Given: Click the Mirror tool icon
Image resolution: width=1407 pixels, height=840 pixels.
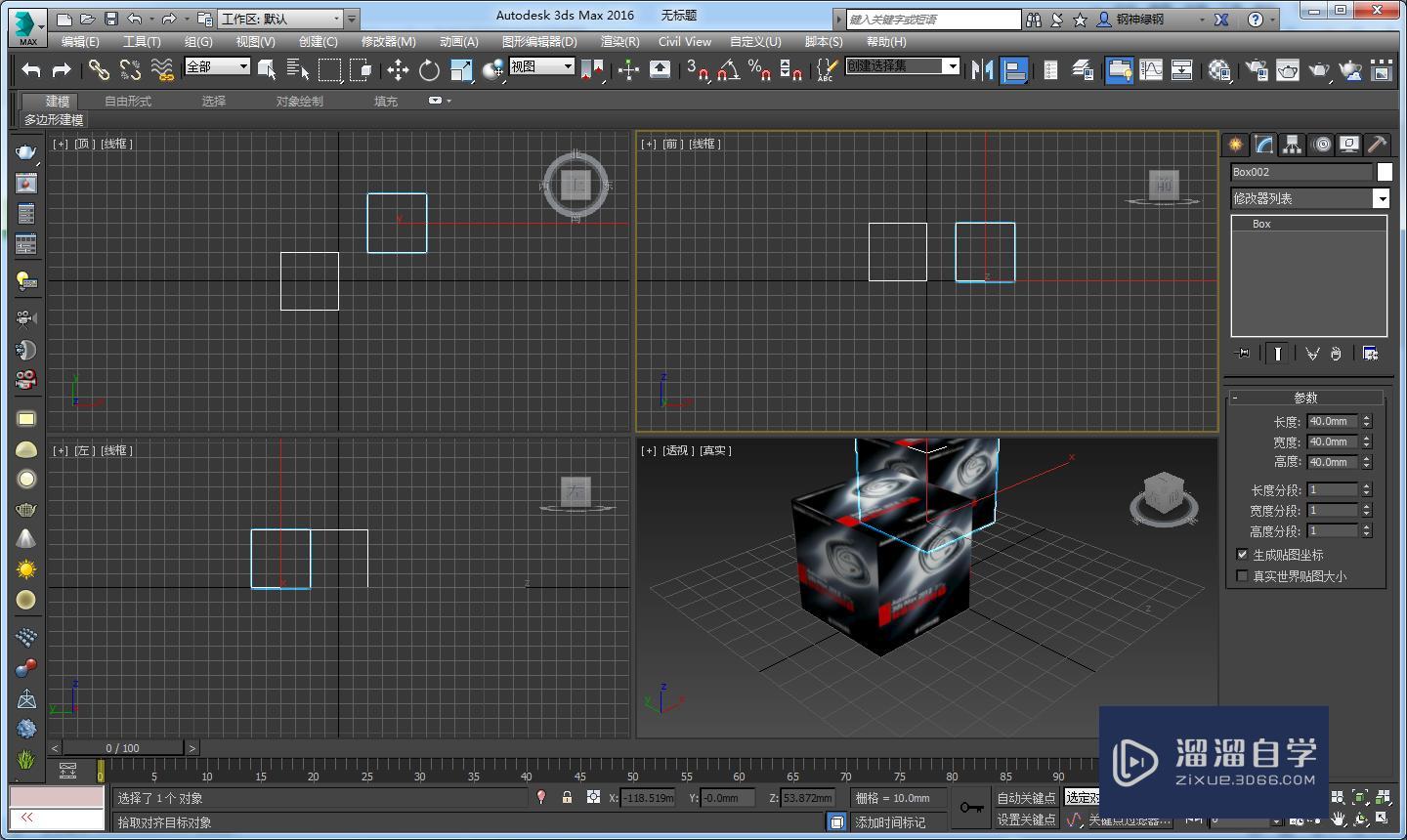Looking at the screenshot, I should point(982,69).
